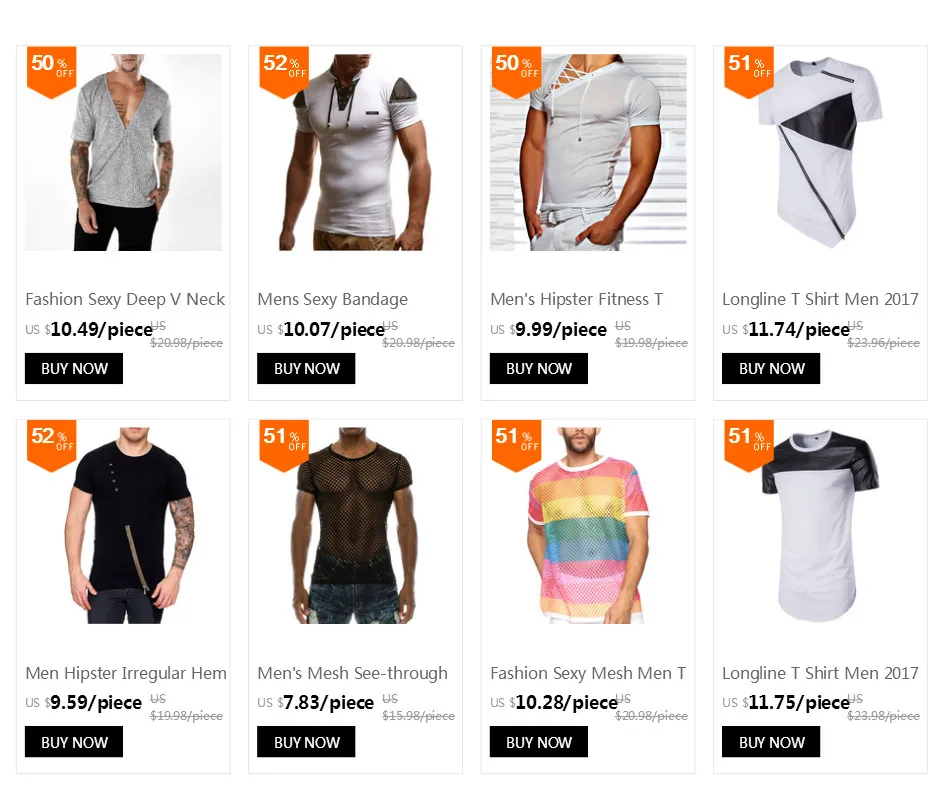Screen dimensions: 943x797
Task: Open the gray deep V neck shirt photo
Action: 123,152
